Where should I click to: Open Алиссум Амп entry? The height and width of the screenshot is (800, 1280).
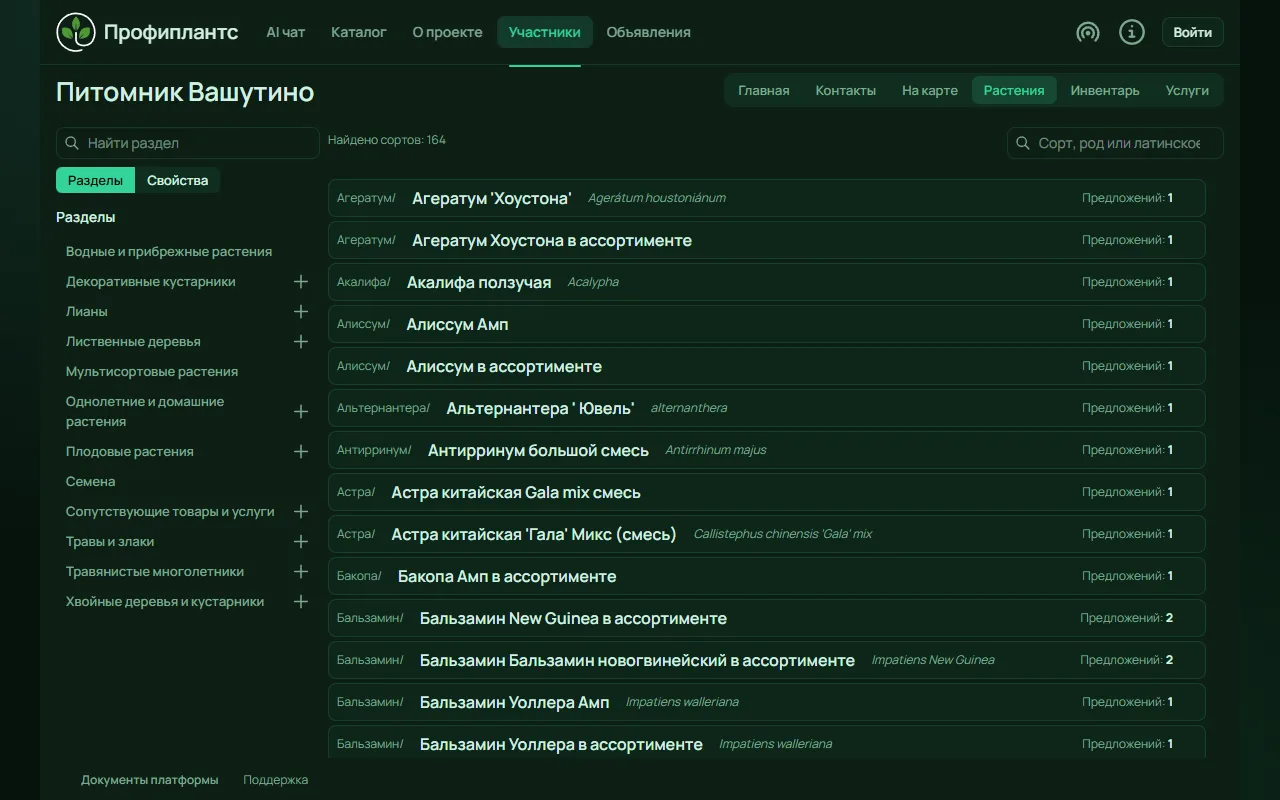click(767, 324)
